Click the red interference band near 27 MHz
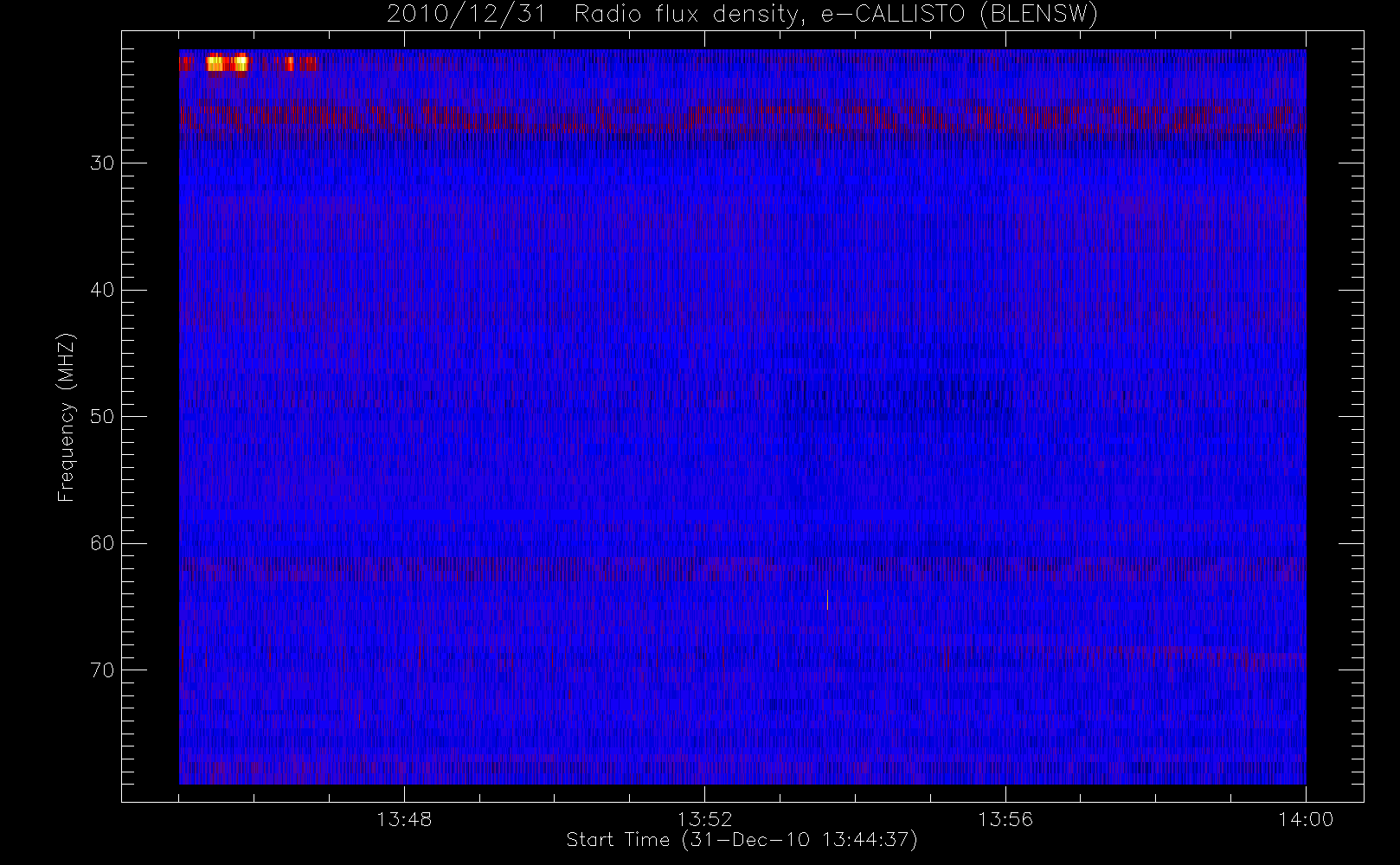The width and height of the screenshot is (1400, 865). pyautogui.click(x=742, y=118)
